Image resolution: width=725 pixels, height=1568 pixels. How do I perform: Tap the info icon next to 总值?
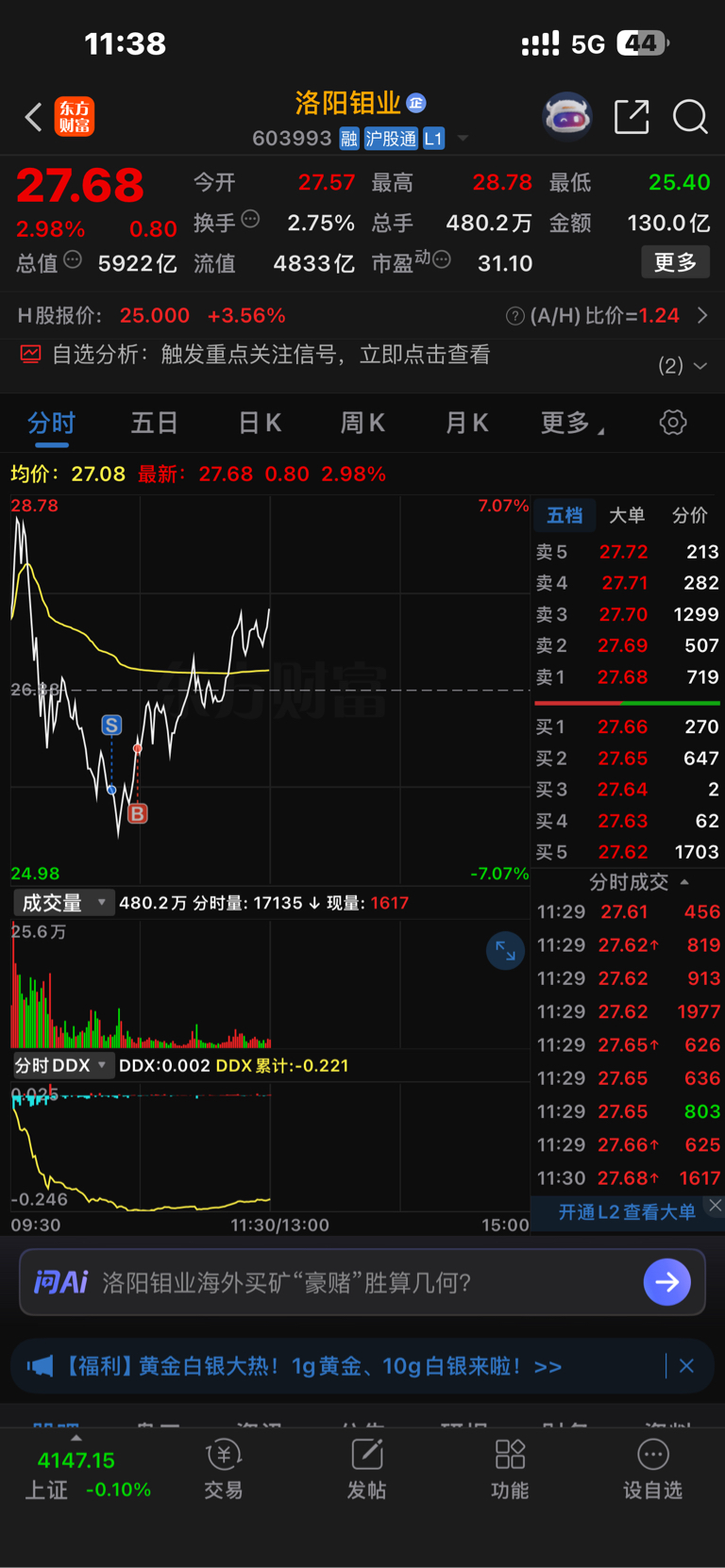73,259
